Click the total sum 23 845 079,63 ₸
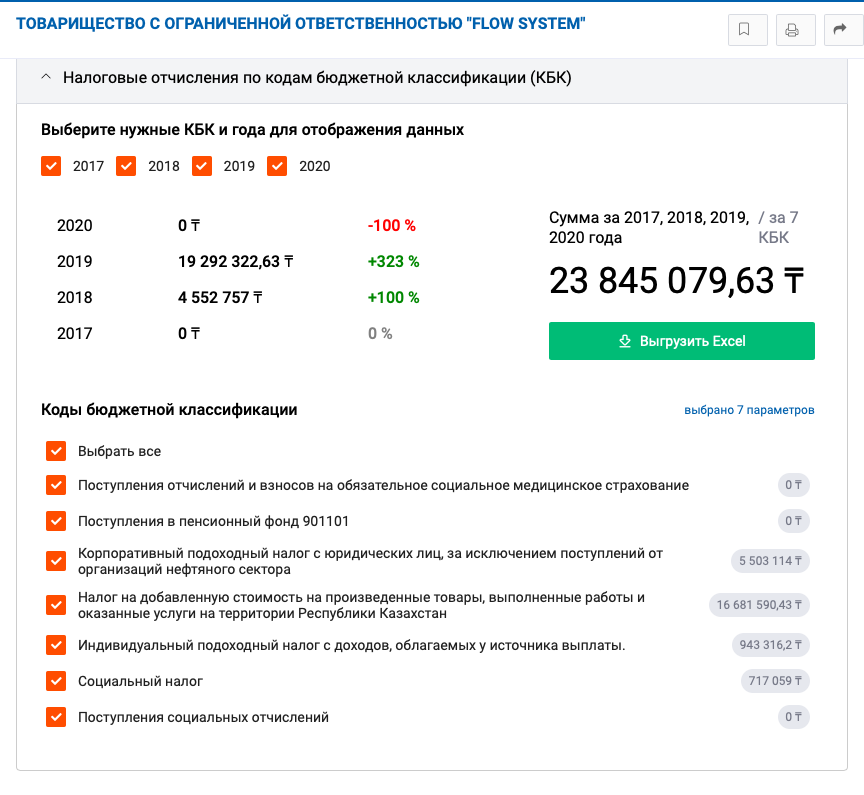864x795 pixels. 677,280
